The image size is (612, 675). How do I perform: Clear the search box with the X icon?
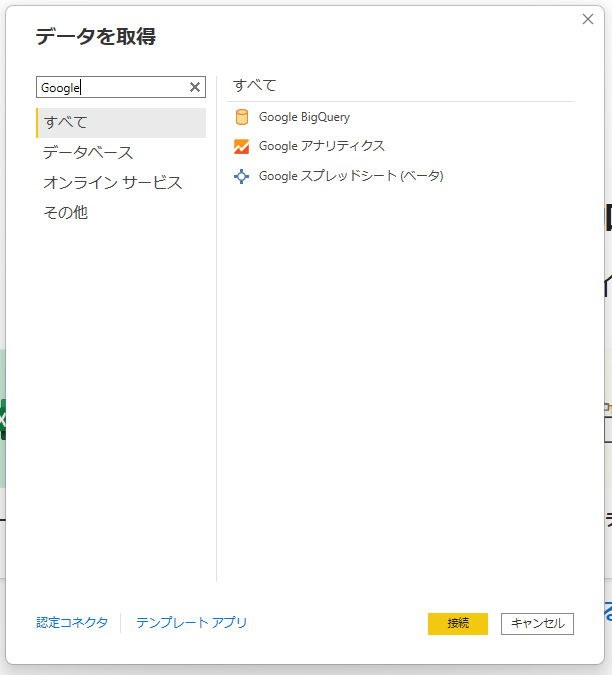[x=195, y=87]
